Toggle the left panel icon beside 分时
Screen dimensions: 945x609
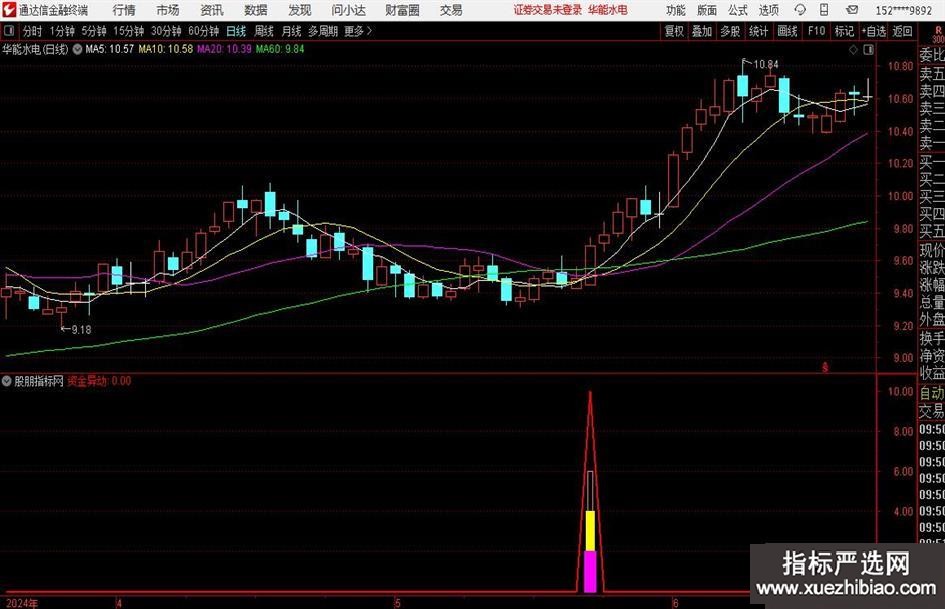[x=8, y=31]
